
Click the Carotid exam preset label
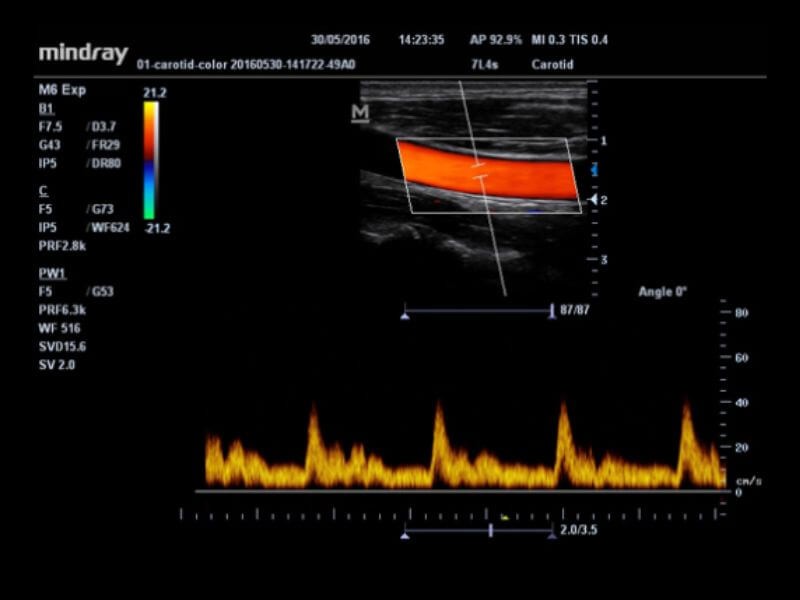click(x=553, y=64)
